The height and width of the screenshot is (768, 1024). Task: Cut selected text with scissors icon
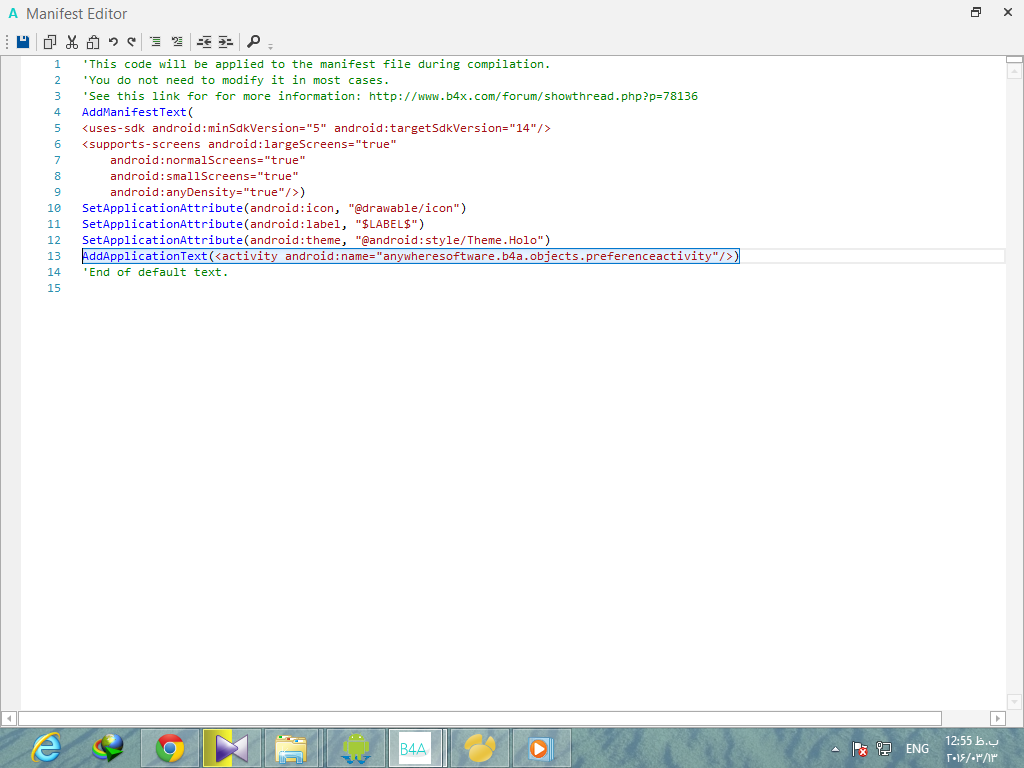[72, 42]
